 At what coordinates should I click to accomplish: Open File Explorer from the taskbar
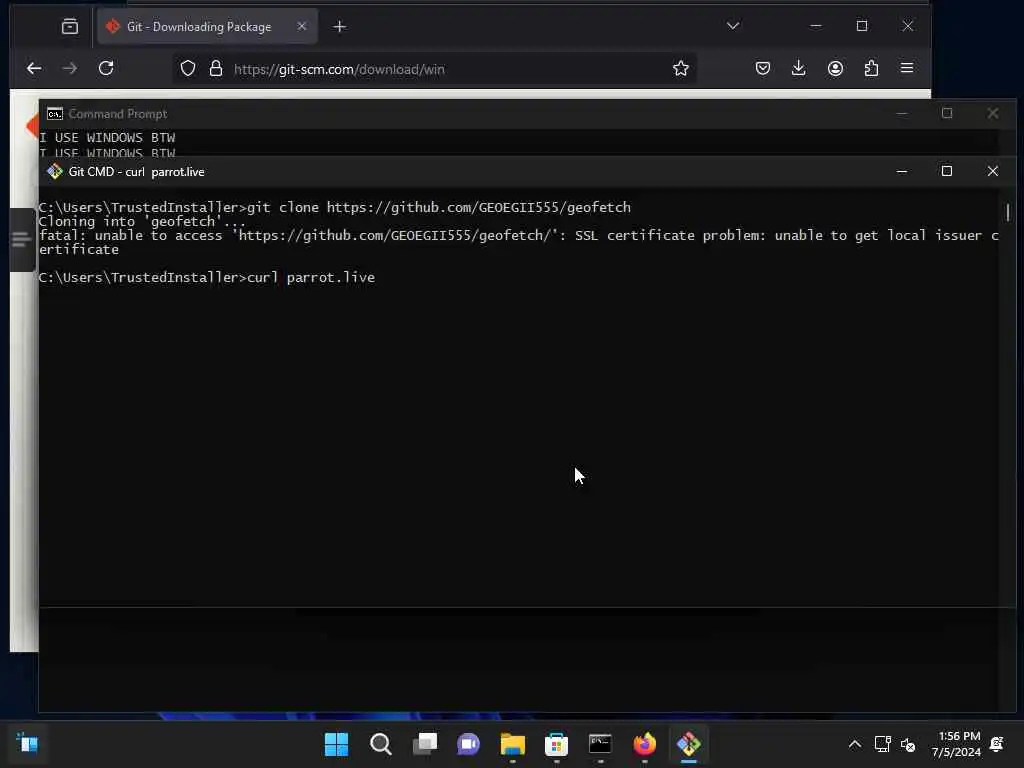coord(513,744)
